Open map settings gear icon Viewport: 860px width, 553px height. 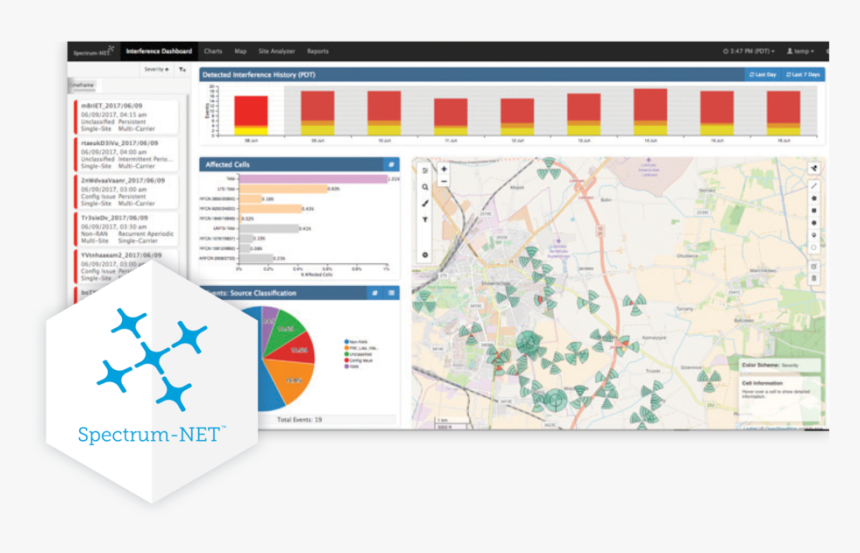425,255
